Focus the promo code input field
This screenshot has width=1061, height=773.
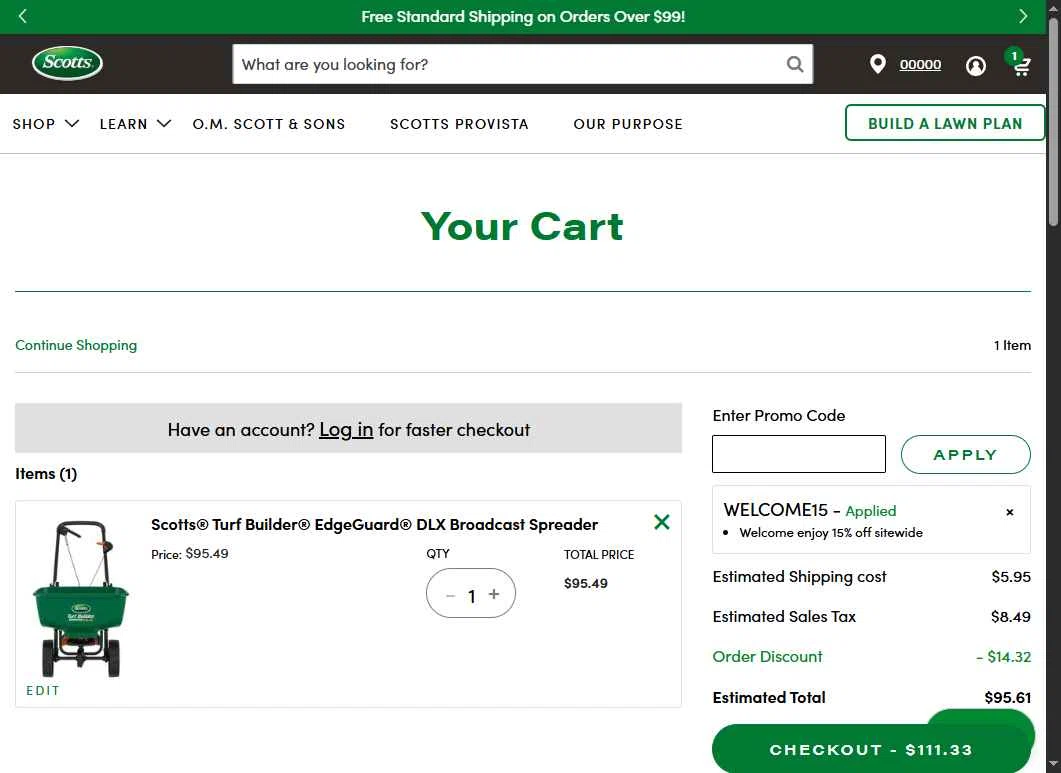coord(798,454)
